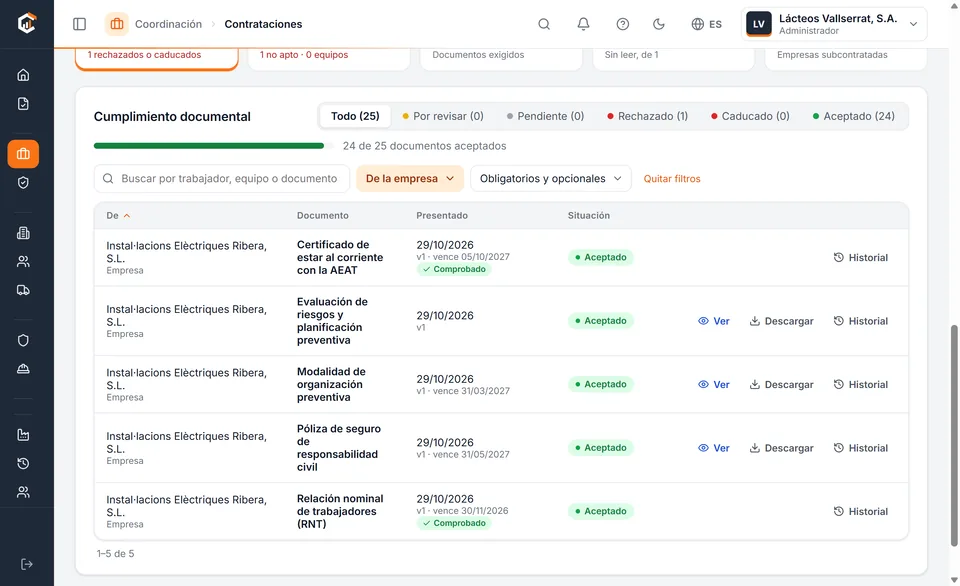The image size is (960, 586).
Task: View the Póliza de seguro document
Action: [x=714, y=448]
